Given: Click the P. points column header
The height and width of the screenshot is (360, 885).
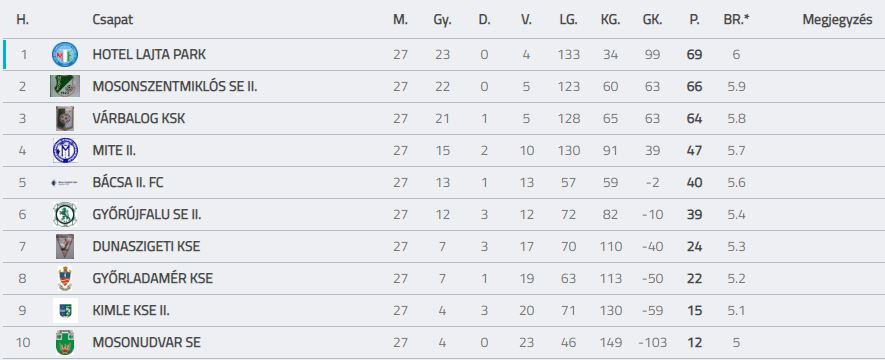Looking at the screenshot, I should pyautogui.click(x=694, y=20).
